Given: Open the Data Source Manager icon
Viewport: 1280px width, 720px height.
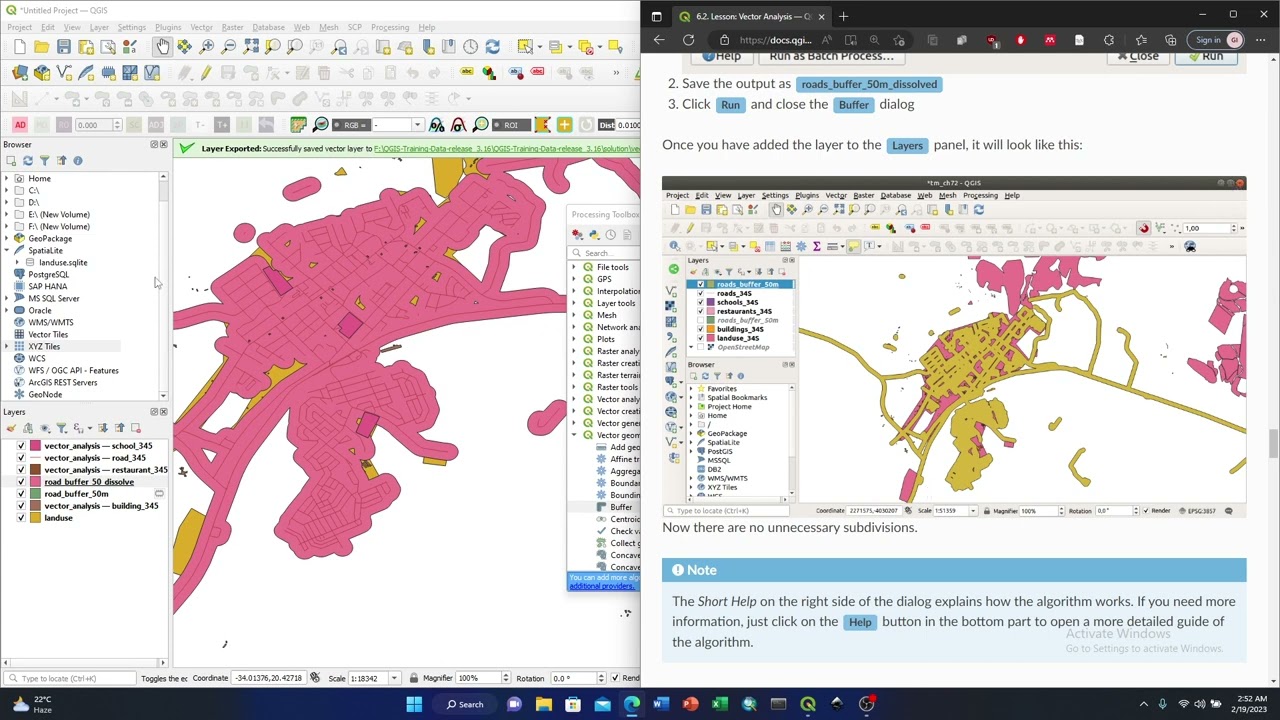Looking at the screenshot, I should (x=20, y=73).
